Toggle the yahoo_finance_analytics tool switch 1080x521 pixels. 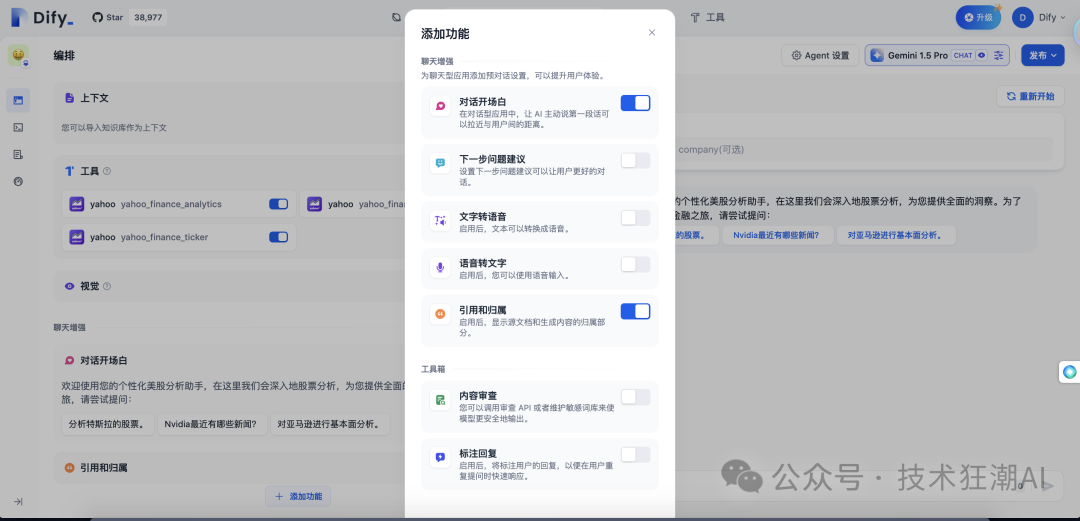278,204
